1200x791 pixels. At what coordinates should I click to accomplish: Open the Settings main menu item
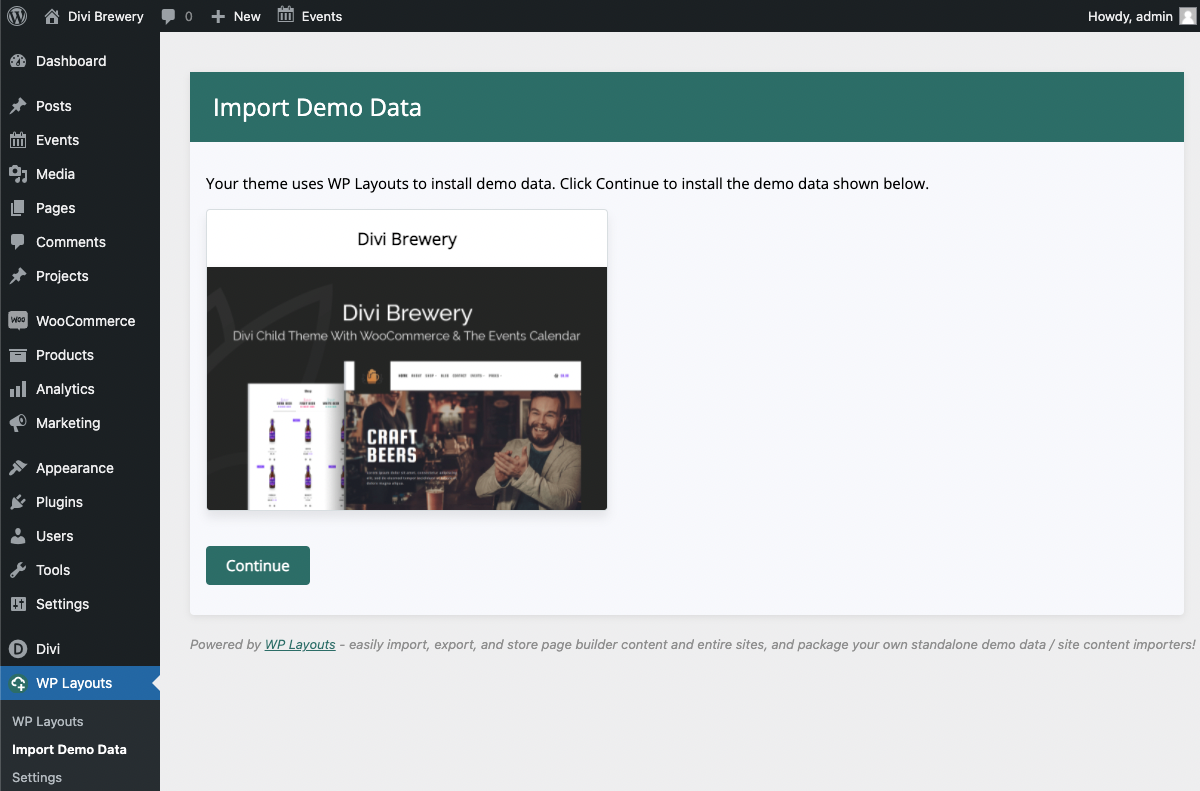click(x=80, y=604)
